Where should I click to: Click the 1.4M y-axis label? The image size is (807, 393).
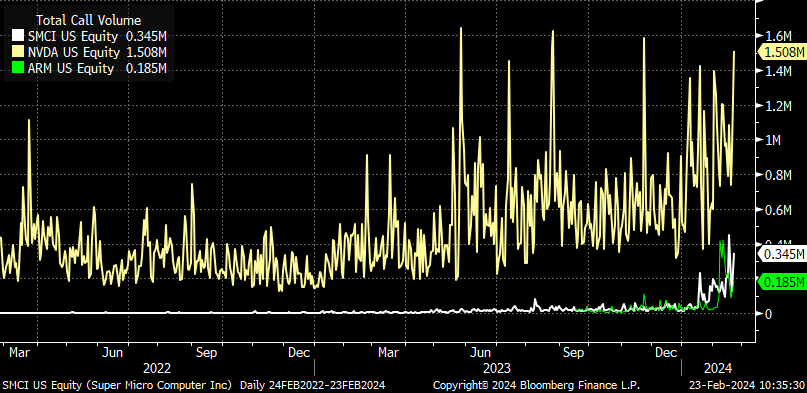(x=778, y=71)
